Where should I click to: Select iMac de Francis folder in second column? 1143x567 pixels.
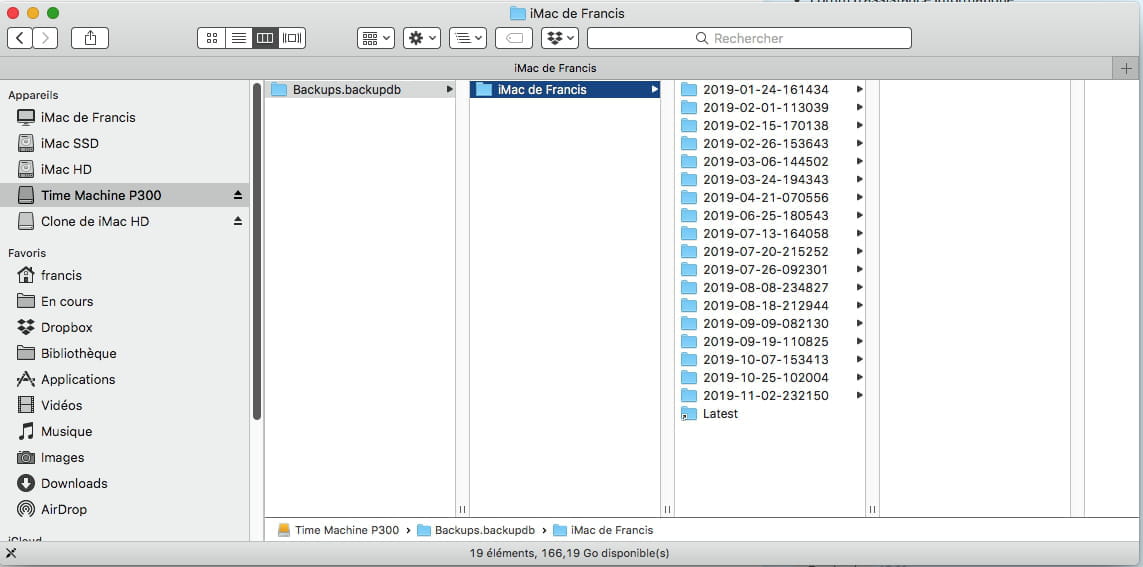pyautogui.click(x=565, y=90)
